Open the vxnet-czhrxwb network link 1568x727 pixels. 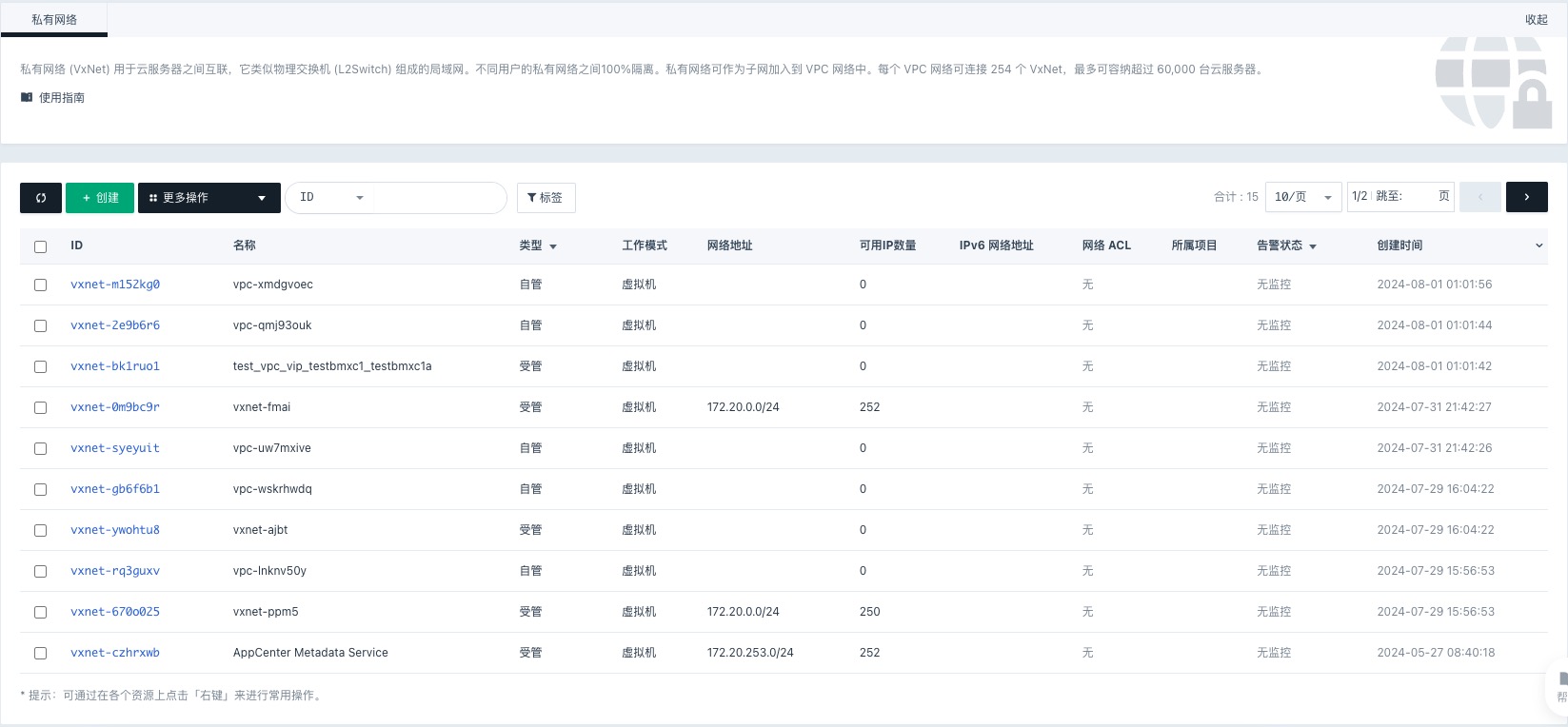click(x=115, y=653)
